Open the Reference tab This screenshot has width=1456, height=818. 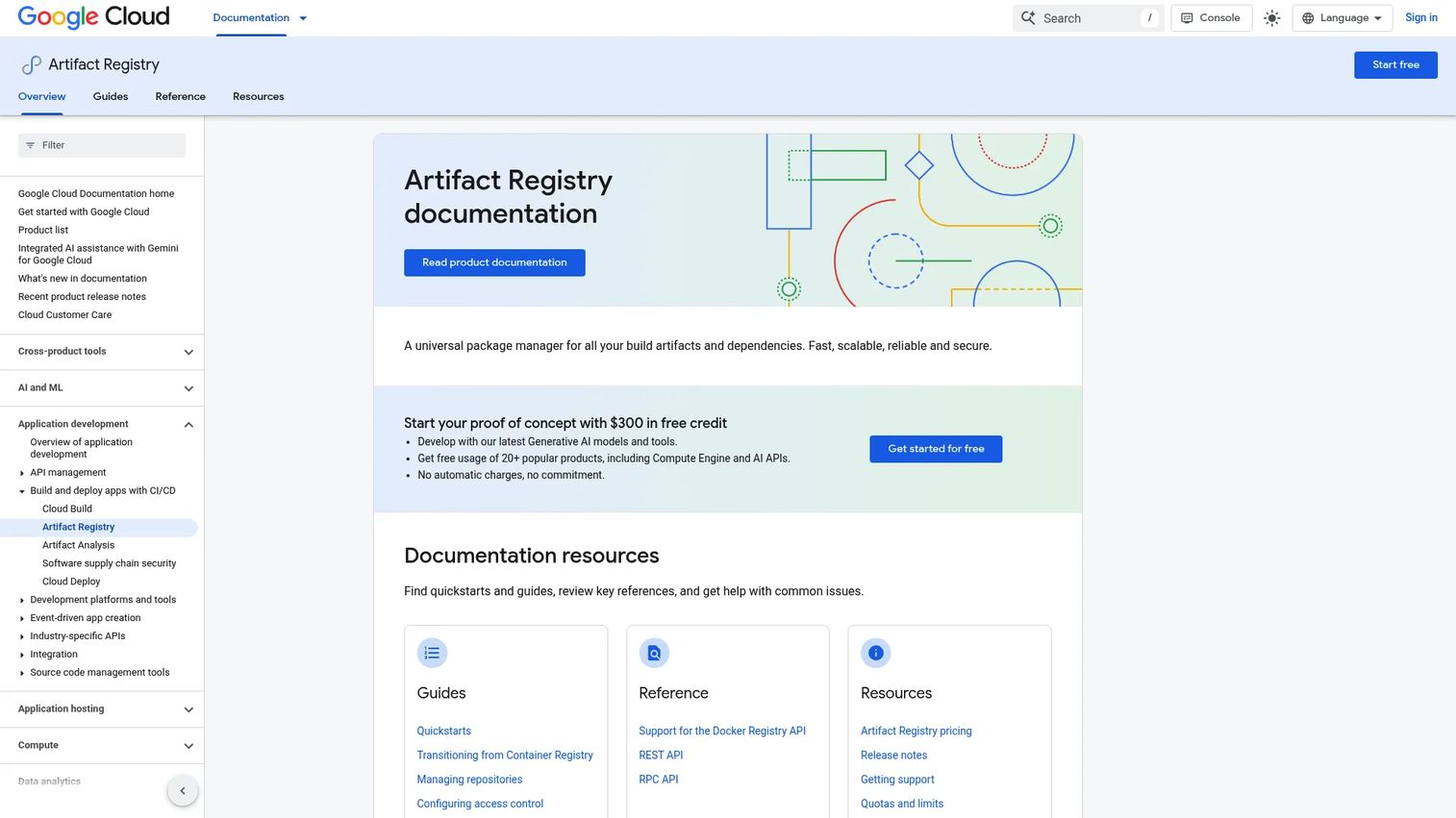[x=181, y=97]
